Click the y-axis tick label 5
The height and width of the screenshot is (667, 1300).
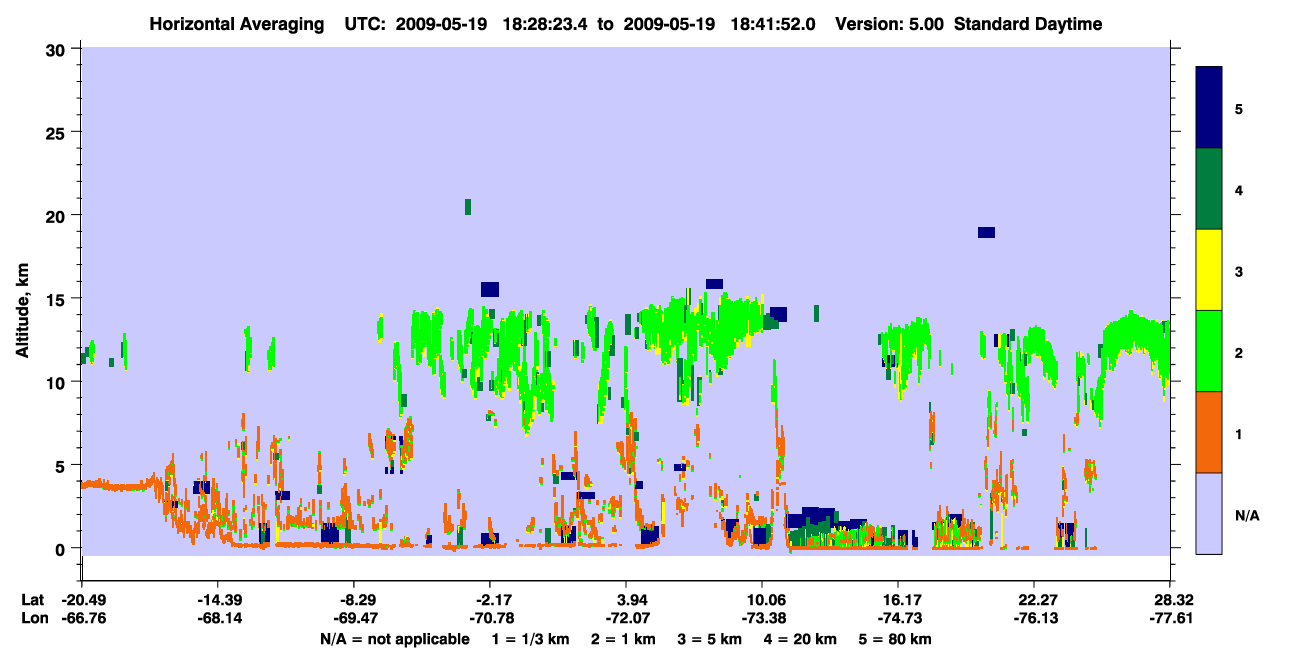(x=62, y=465)
